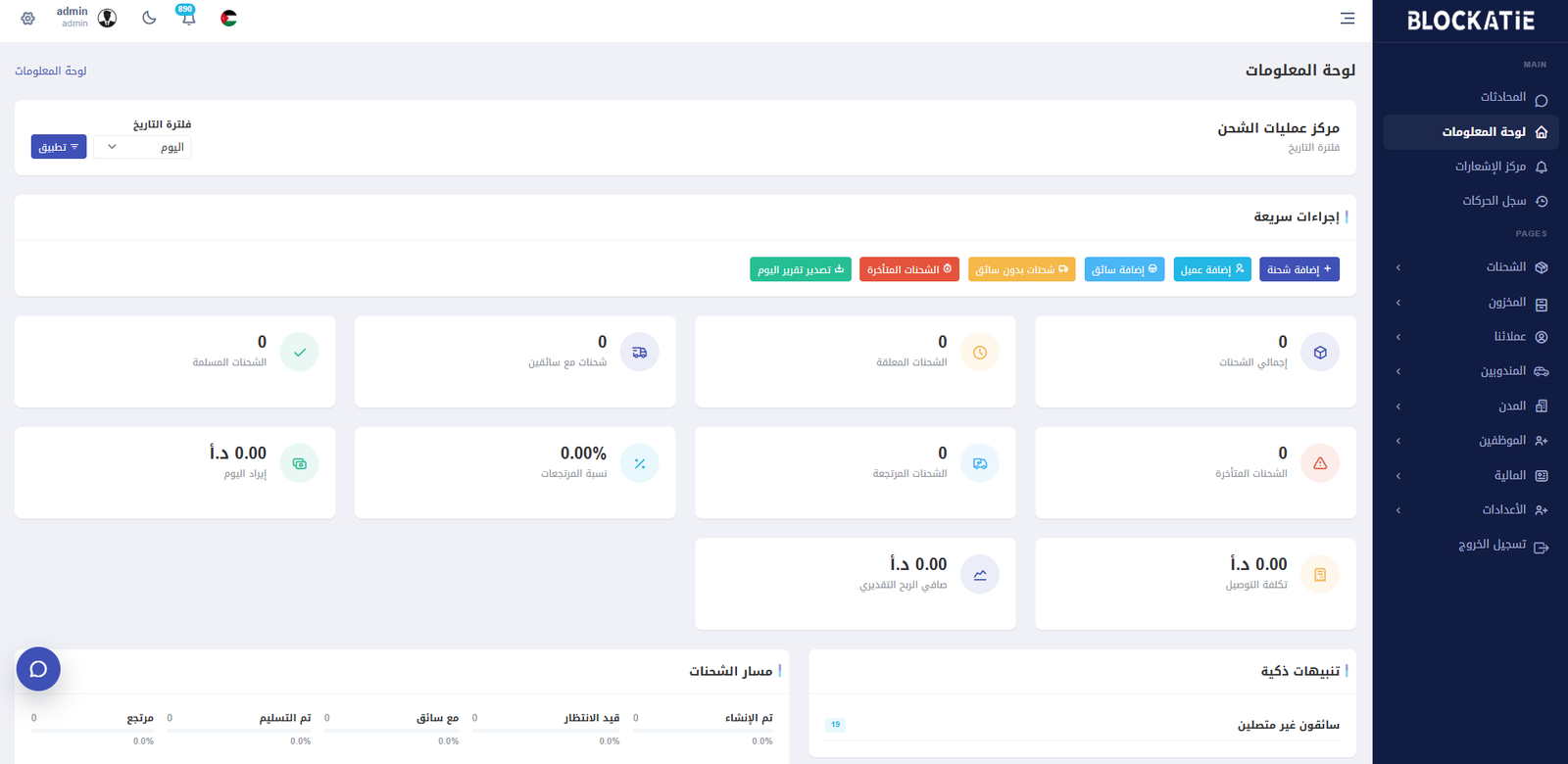
Task: Expand the المدن sidebar menu
Action: pos(1470,406)
